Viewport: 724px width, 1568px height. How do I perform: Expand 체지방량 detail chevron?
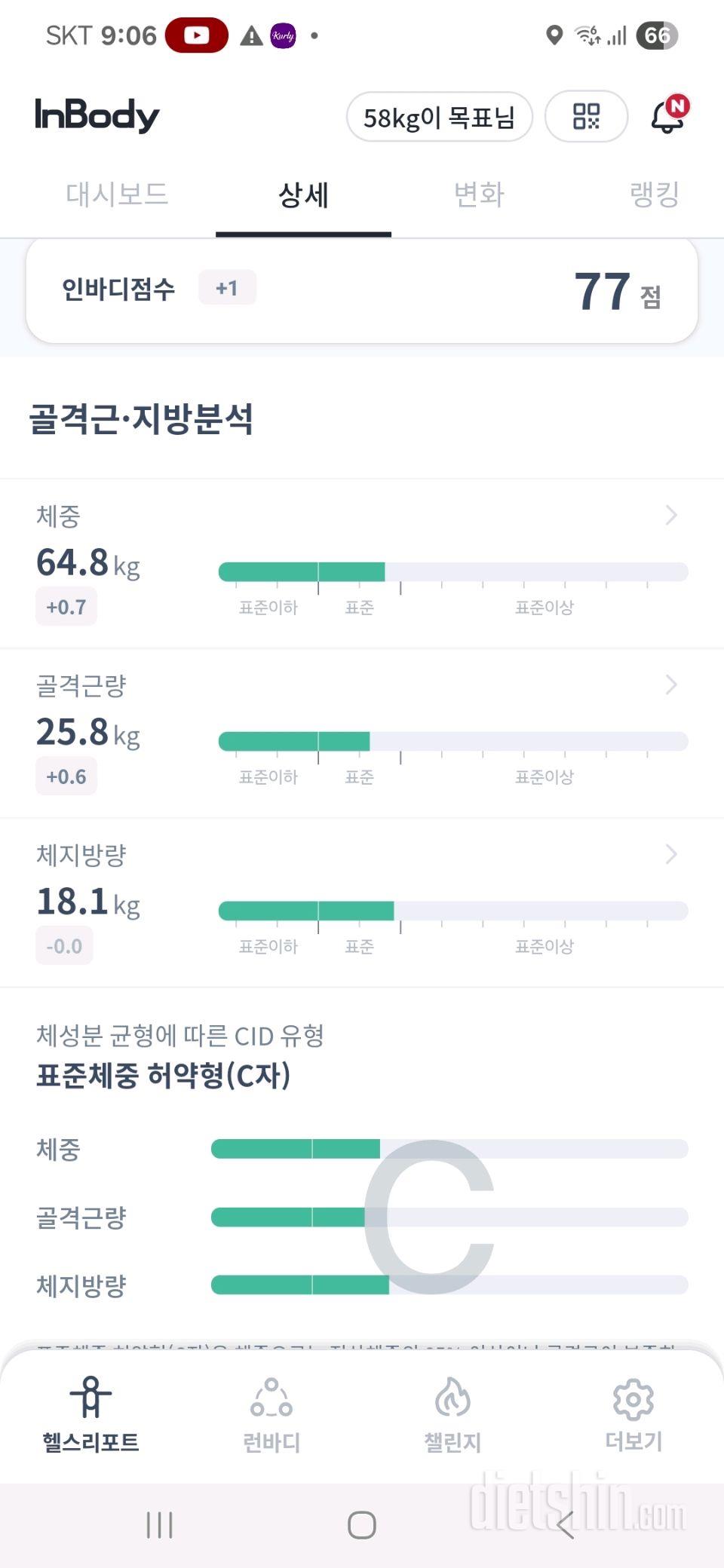coord(671,855)
